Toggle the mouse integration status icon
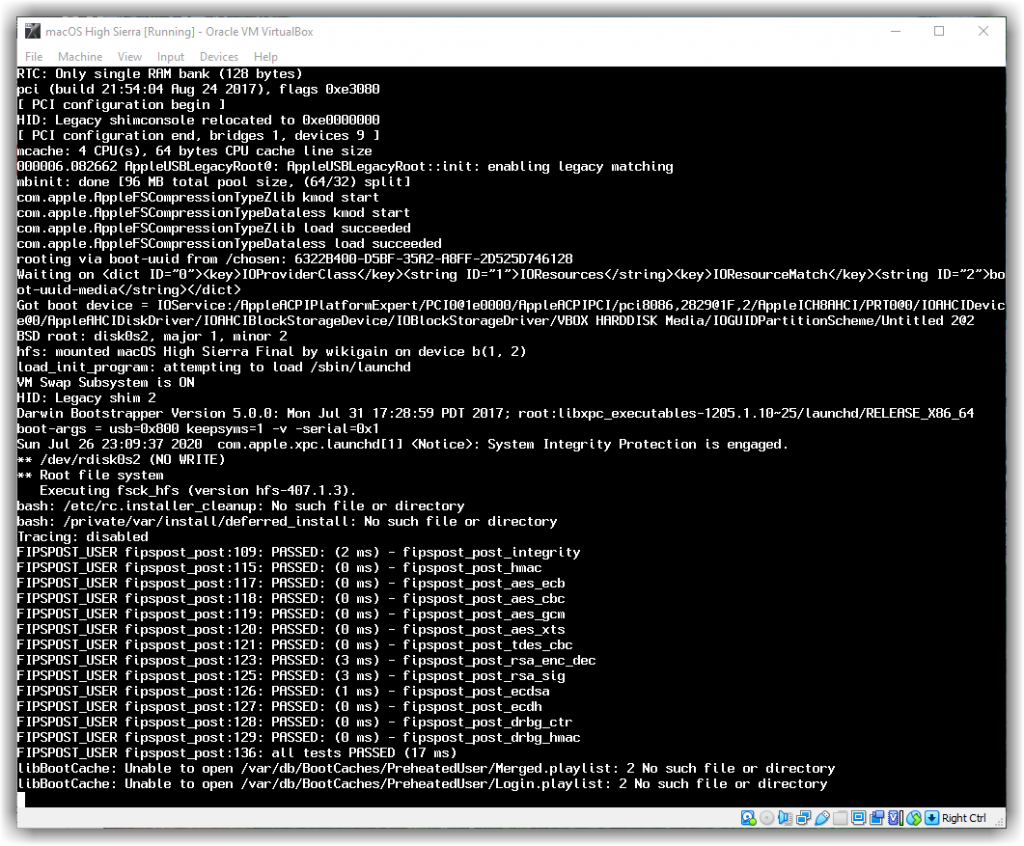Screen dimensions: 1024x846 pos(931,817)
